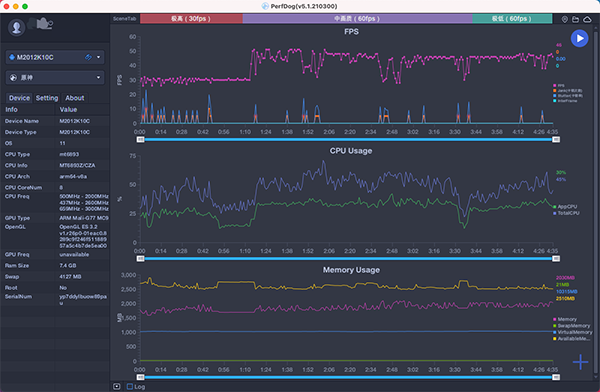Open the app selection dropdown arrow
The image size is (600, 392).
[x=98, y=78]
